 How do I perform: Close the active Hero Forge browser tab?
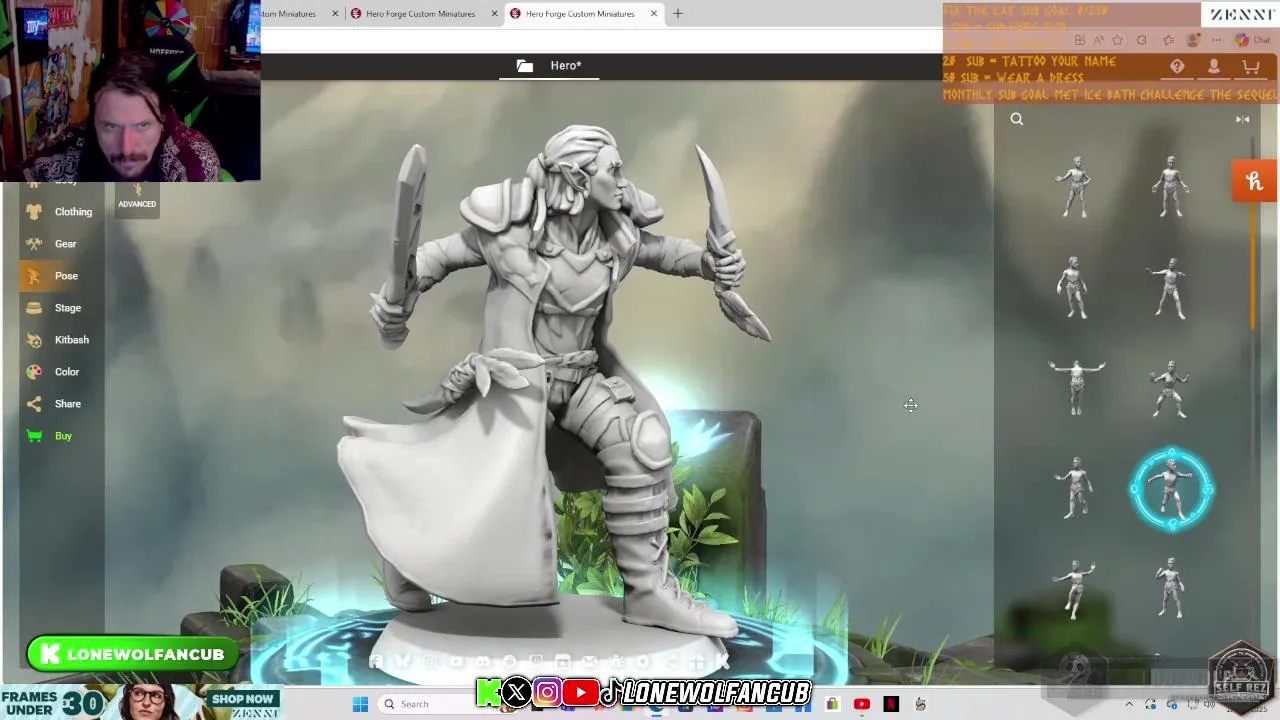pyautogui.click(x=654, y=14)
